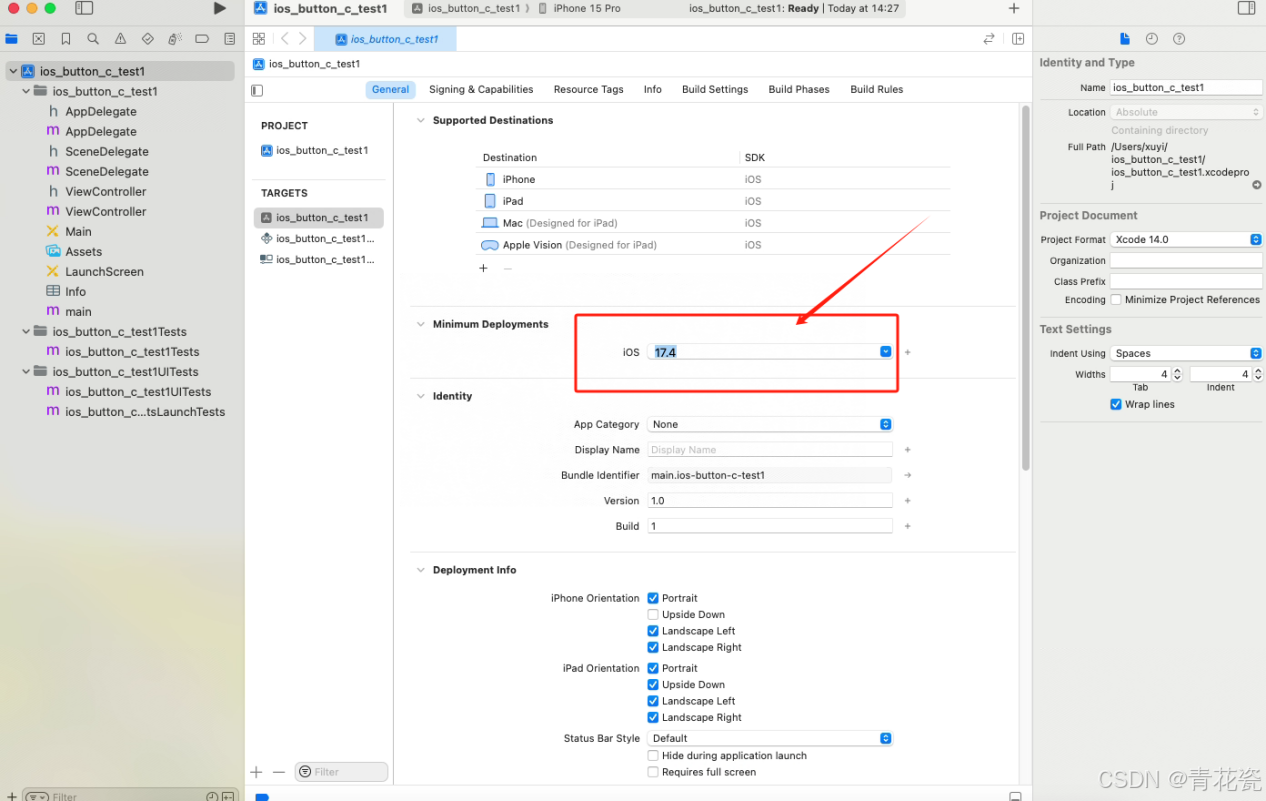This screenshot has width=1266, height=801.
Task: Open the Project Format Xcode 14.0 dropdown
Action: 1186,240
